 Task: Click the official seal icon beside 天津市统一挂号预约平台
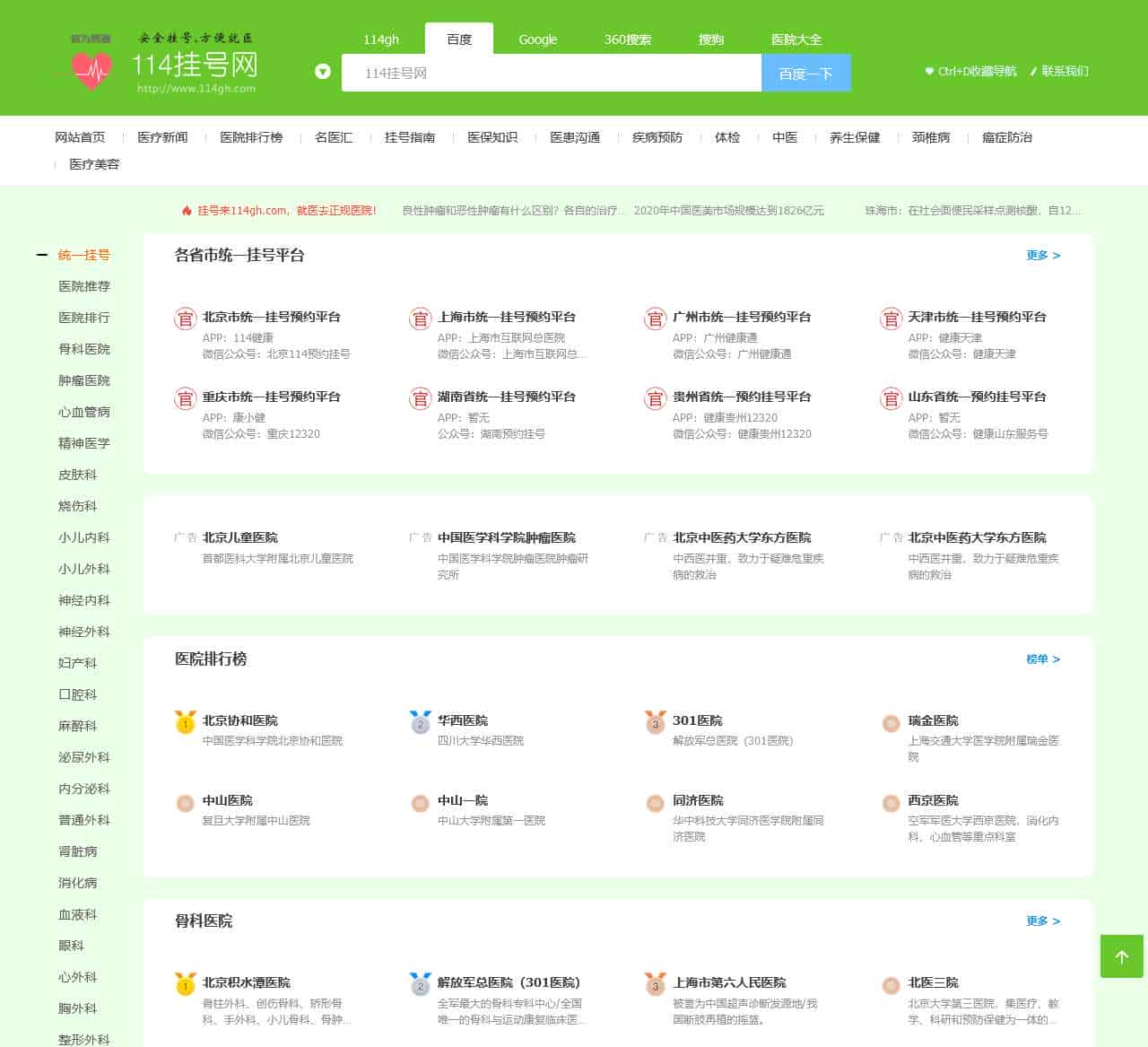891,318
